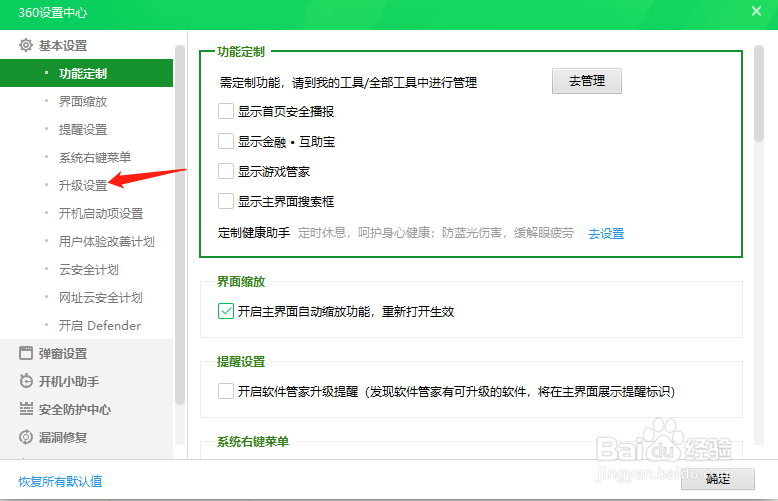The image size is (778, 501).
Task: Click the main panel vertical scrollbar
Action: tap(759, 93)
